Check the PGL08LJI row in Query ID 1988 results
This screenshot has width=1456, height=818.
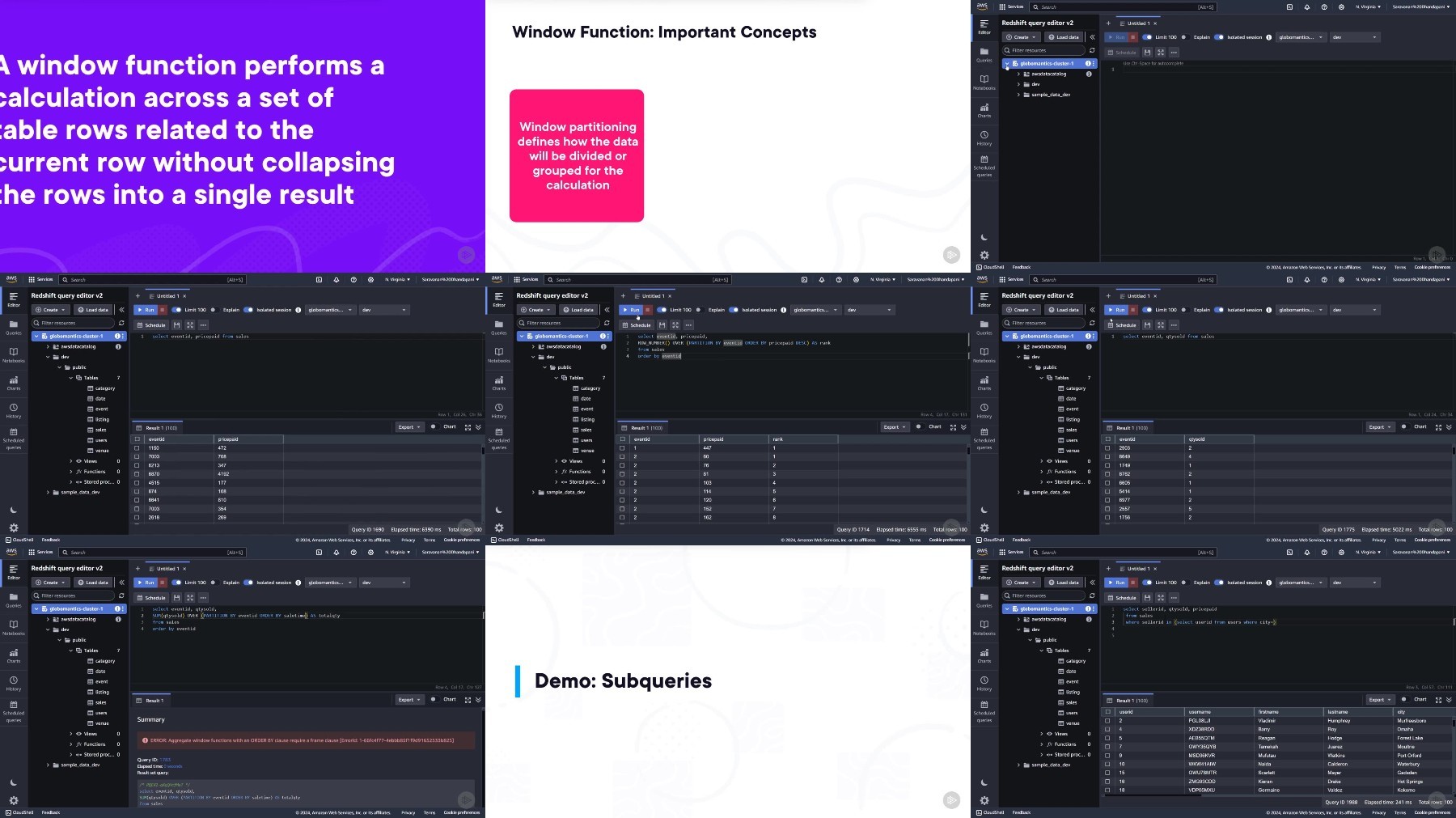point(1108,720)
